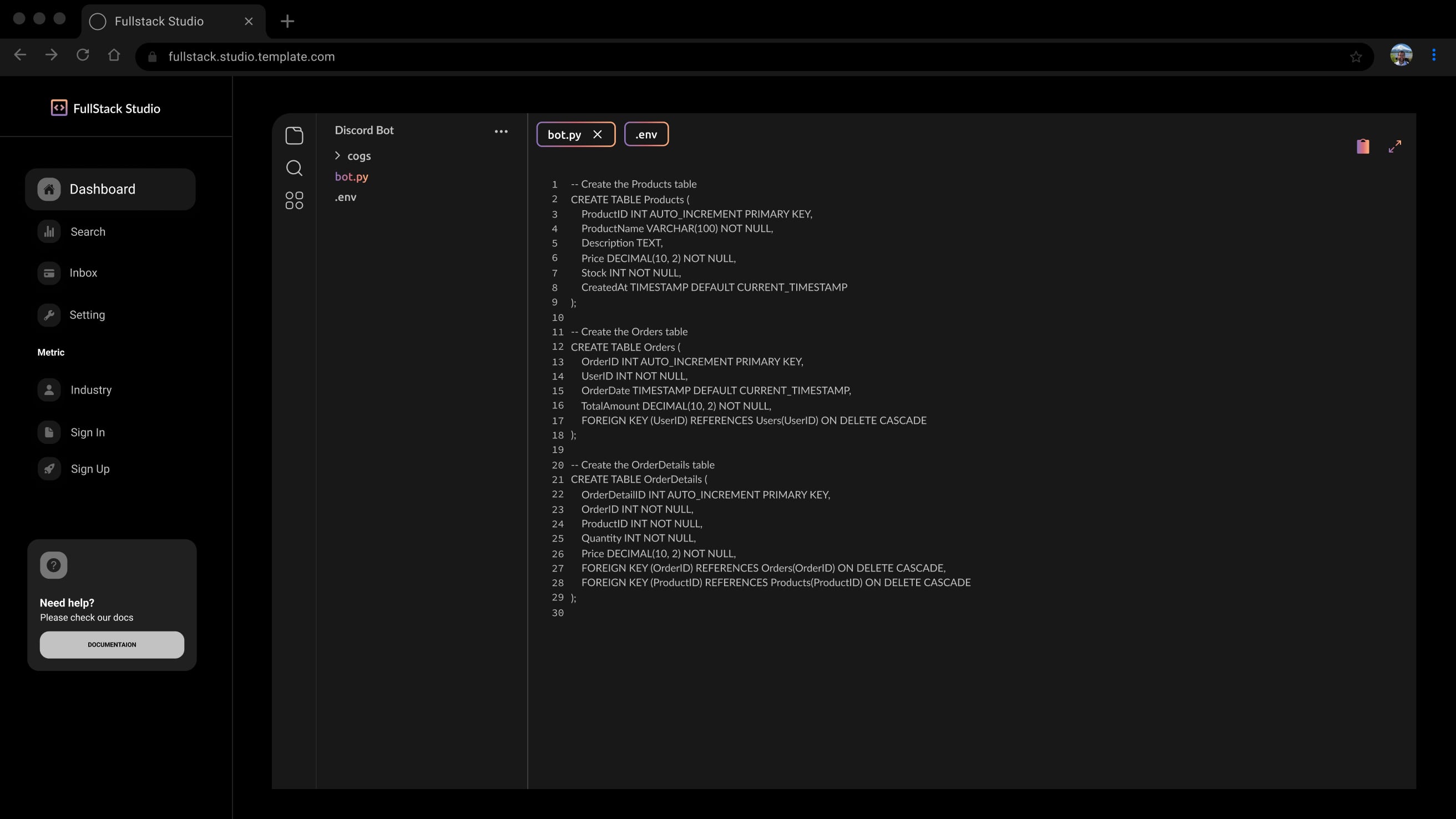The width and height of the screenshot is (1456, 819).
Task: Open the Discord Bot three-dots menu
Action: (501, 131)
